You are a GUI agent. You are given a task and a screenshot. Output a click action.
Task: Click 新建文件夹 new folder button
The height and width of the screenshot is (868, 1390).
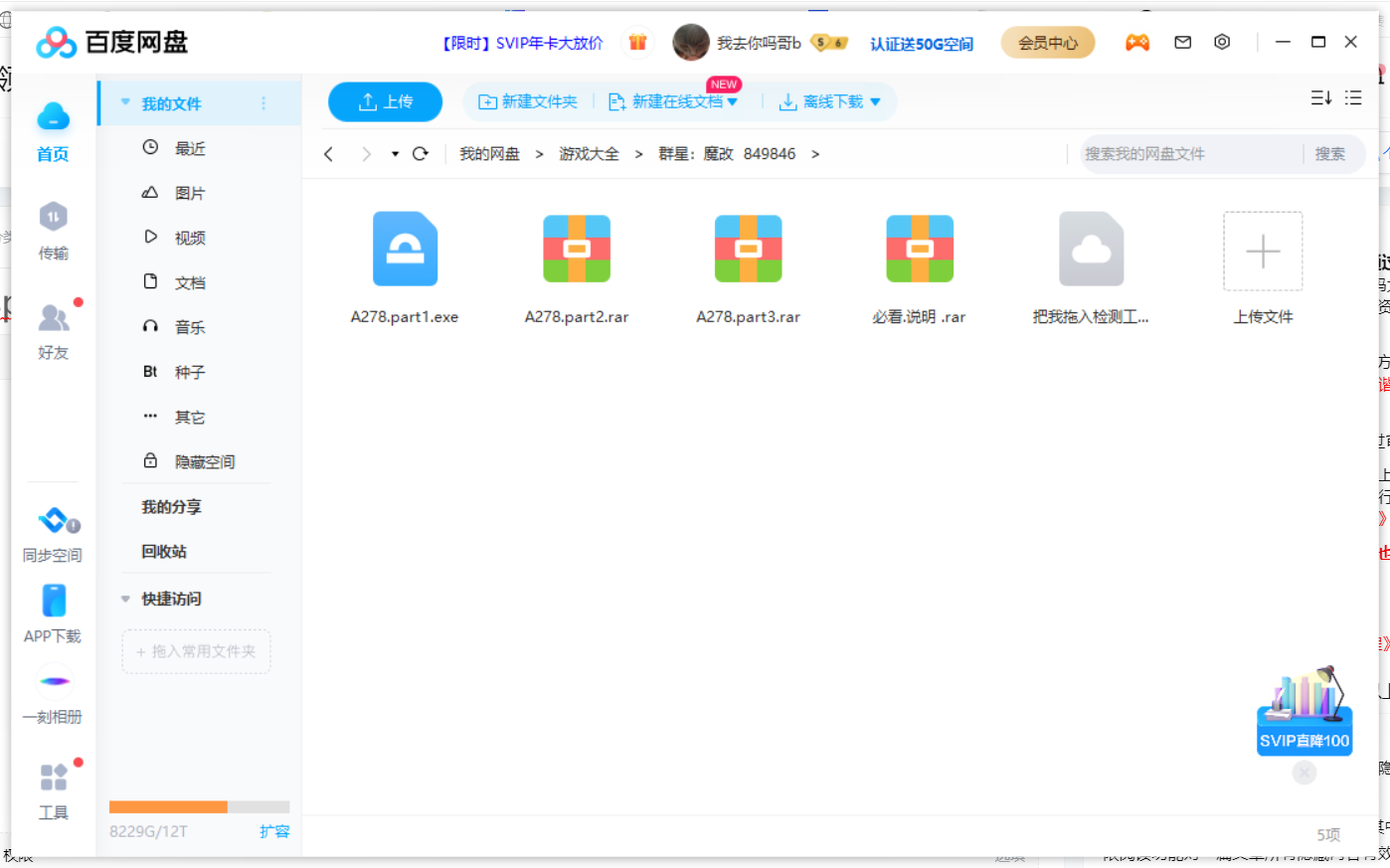[528, 101]
